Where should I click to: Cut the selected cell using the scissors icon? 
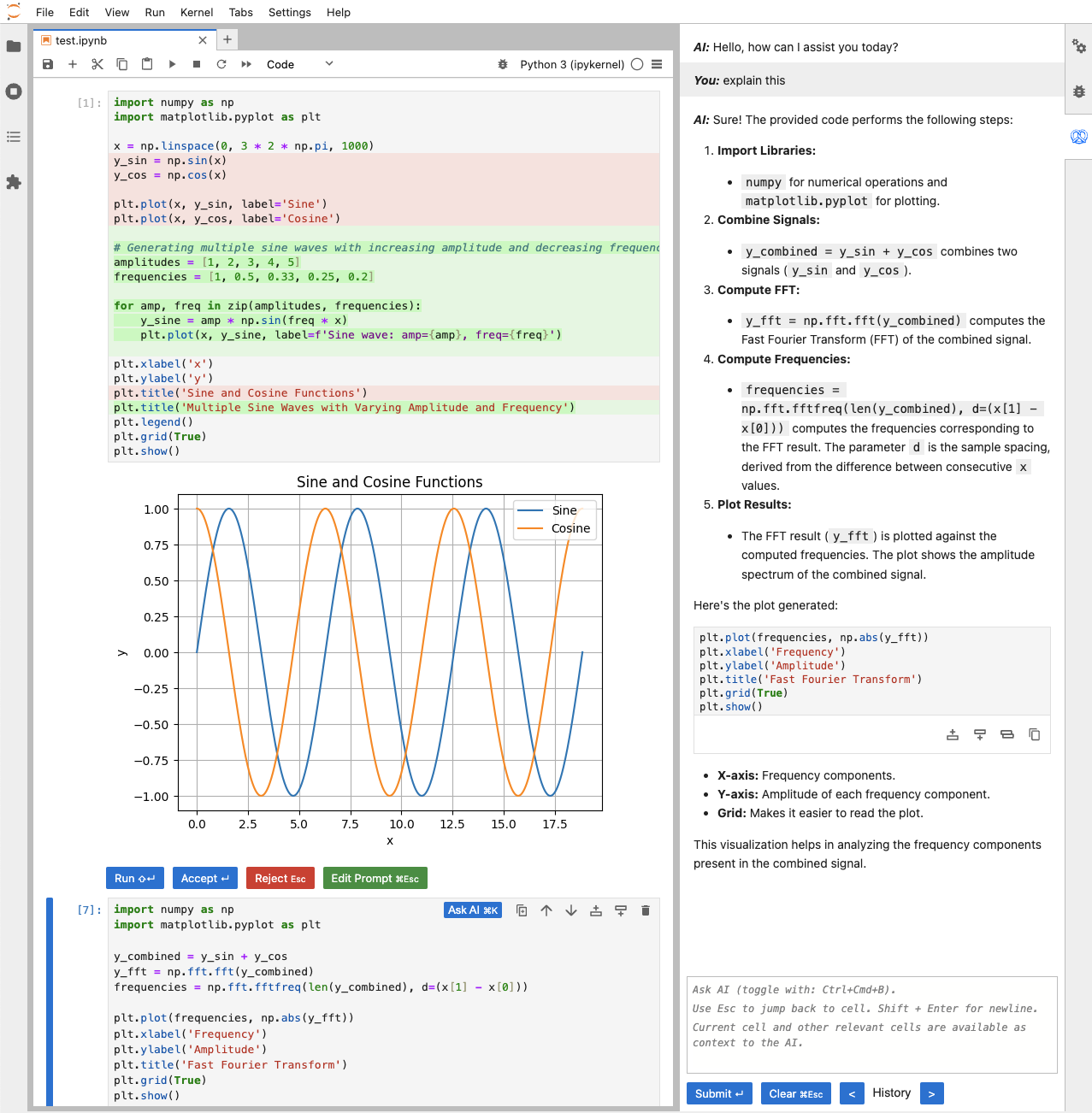[97, 64]
